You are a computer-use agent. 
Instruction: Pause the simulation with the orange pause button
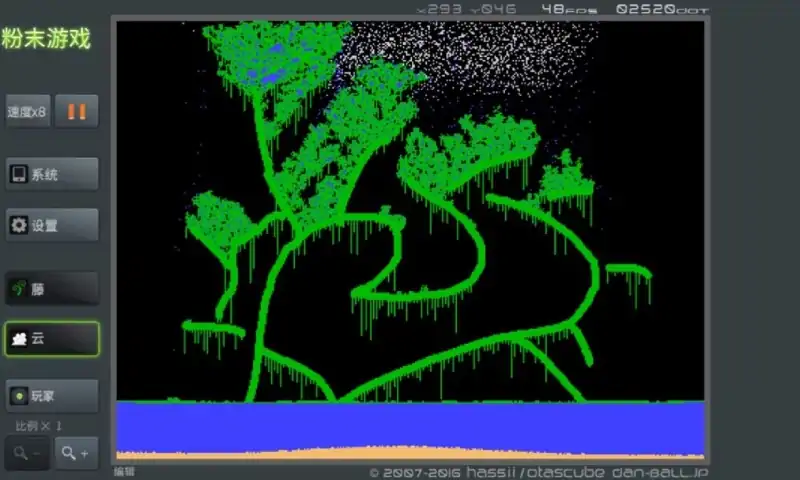coord(76,111)
